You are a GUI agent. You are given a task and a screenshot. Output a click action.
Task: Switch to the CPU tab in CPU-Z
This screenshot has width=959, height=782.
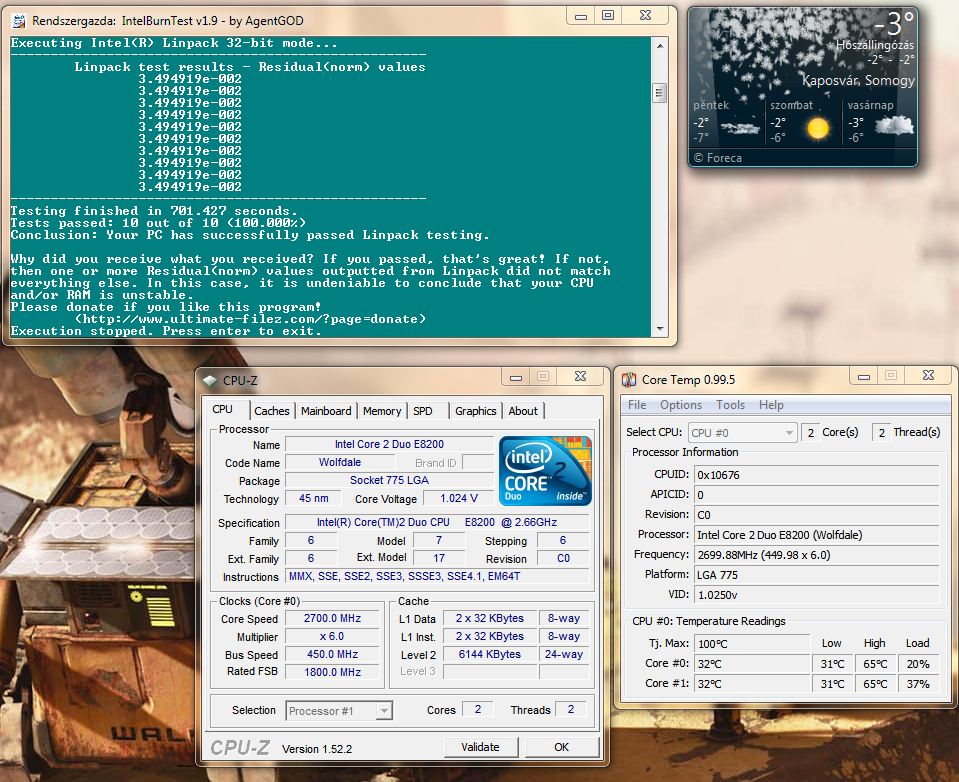[x=222, y=410]
